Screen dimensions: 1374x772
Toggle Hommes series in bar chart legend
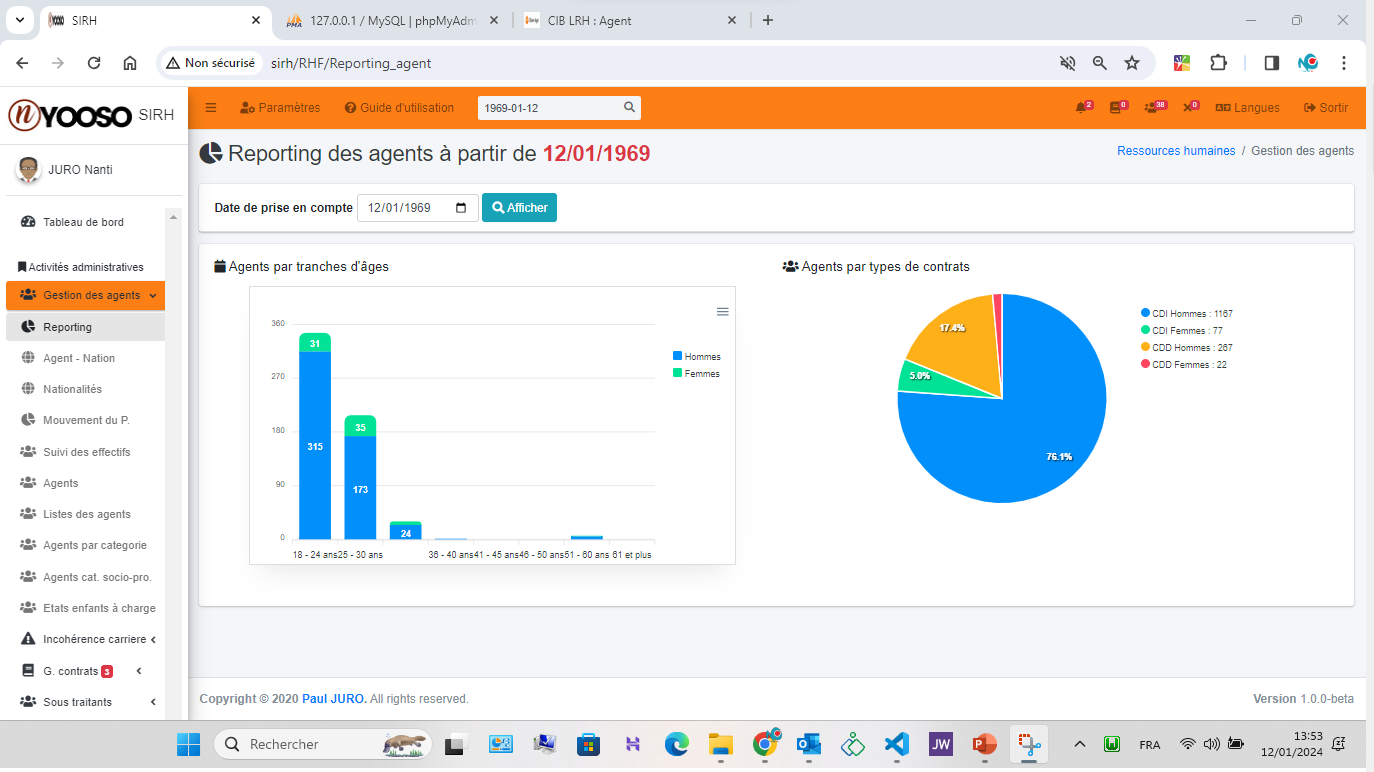697,357
